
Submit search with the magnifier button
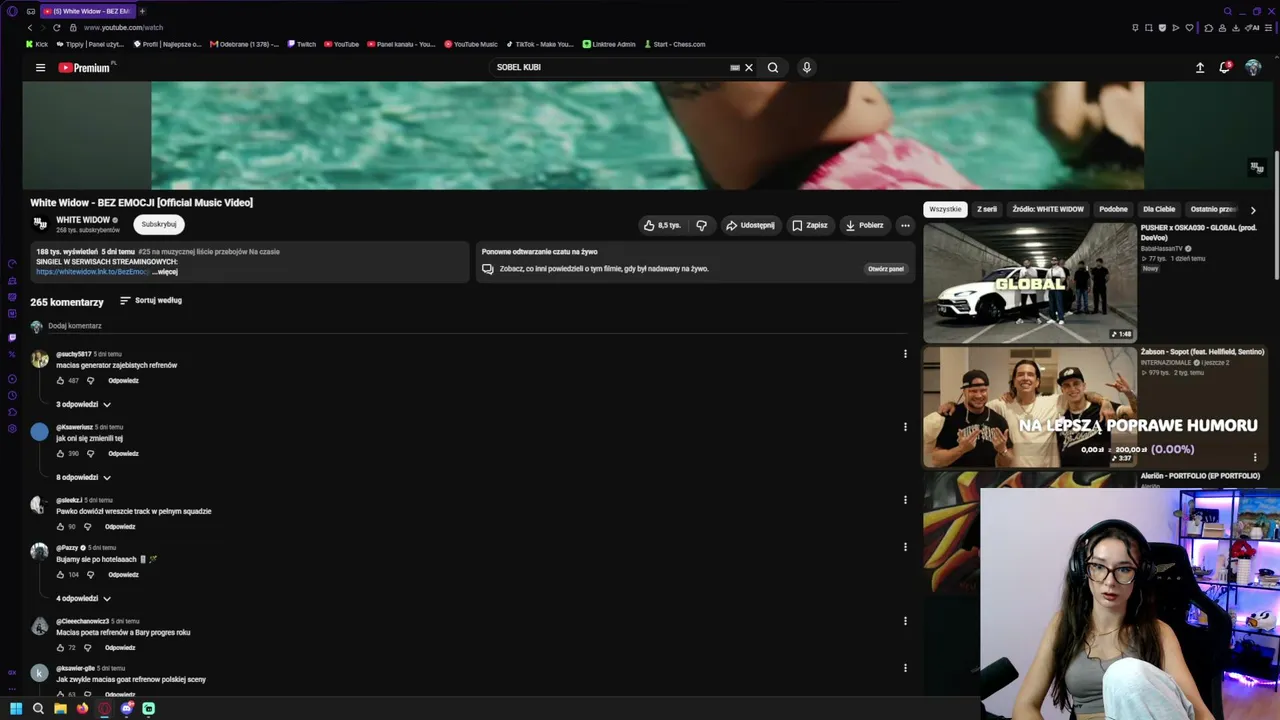coord(773,68)
